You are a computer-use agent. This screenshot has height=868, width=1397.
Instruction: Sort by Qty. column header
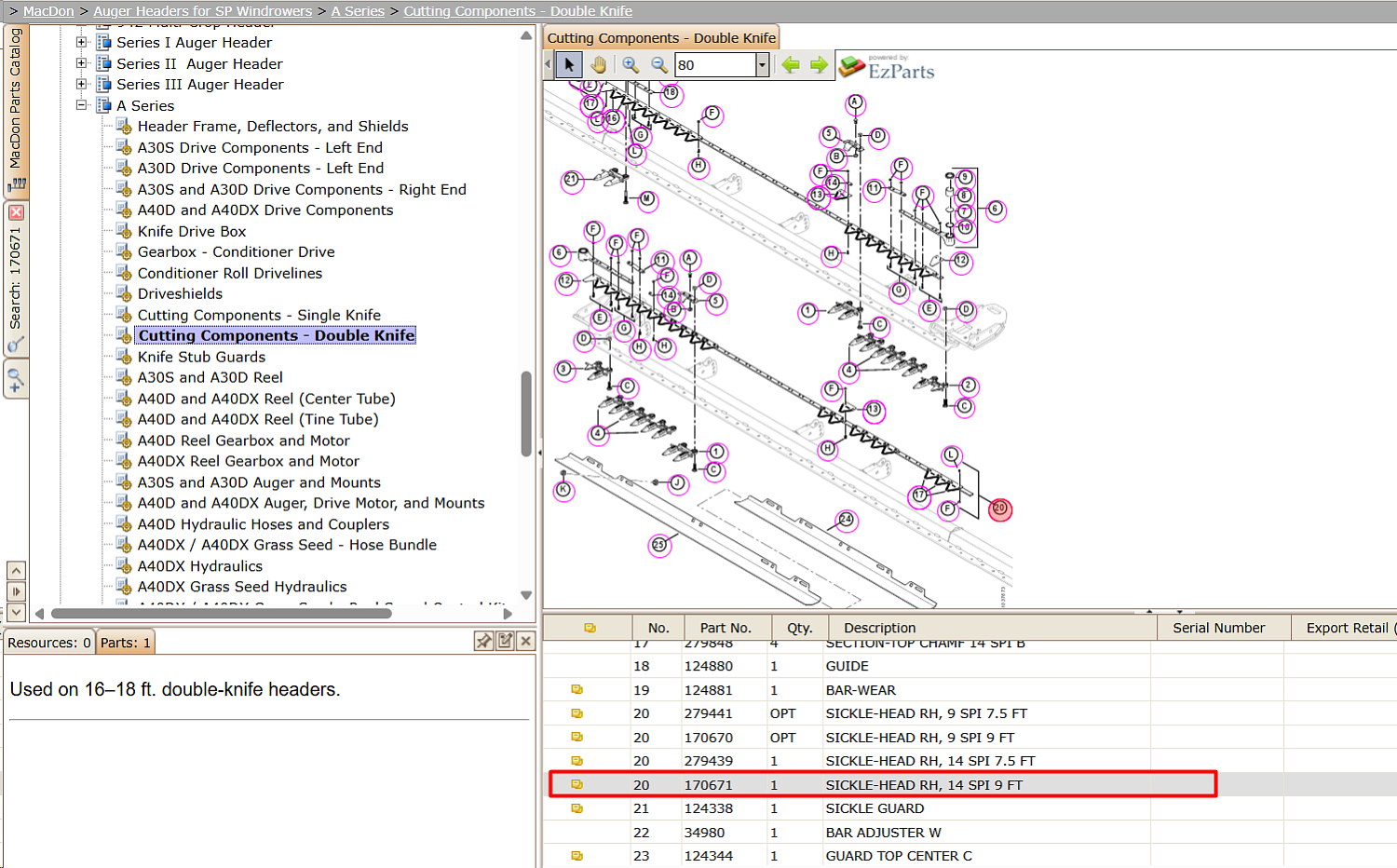pyautogui.click(x=800, y=628)
